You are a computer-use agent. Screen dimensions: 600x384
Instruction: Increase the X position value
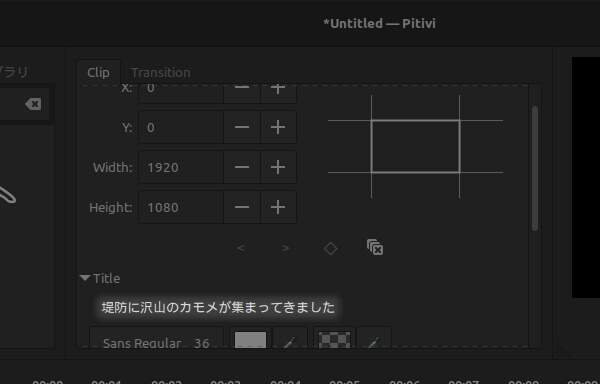click(278, 94)
